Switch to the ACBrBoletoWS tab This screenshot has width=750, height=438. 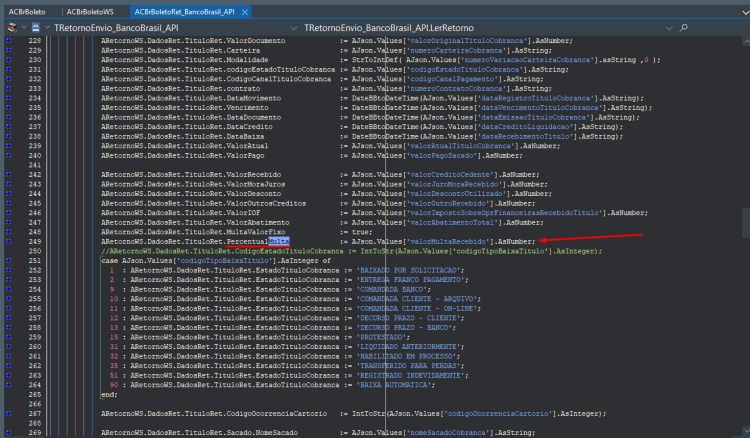90,12
